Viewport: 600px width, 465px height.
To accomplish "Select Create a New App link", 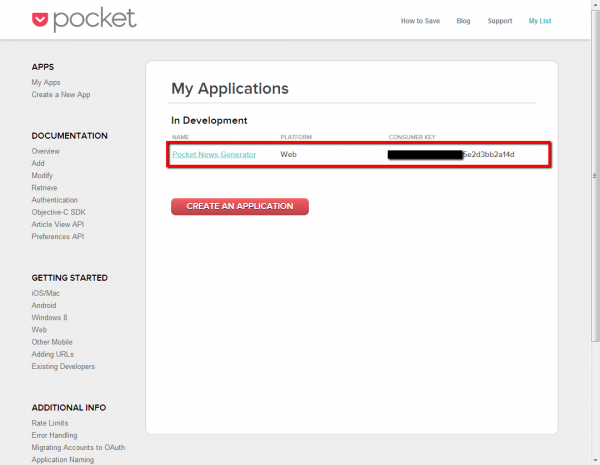I will point(61,95).
